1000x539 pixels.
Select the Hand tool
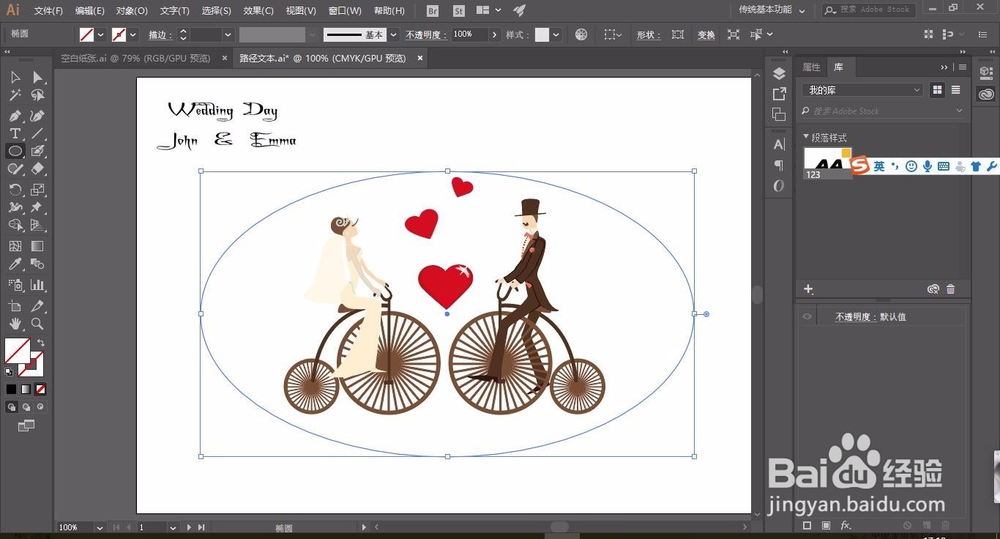pos(15,324)
